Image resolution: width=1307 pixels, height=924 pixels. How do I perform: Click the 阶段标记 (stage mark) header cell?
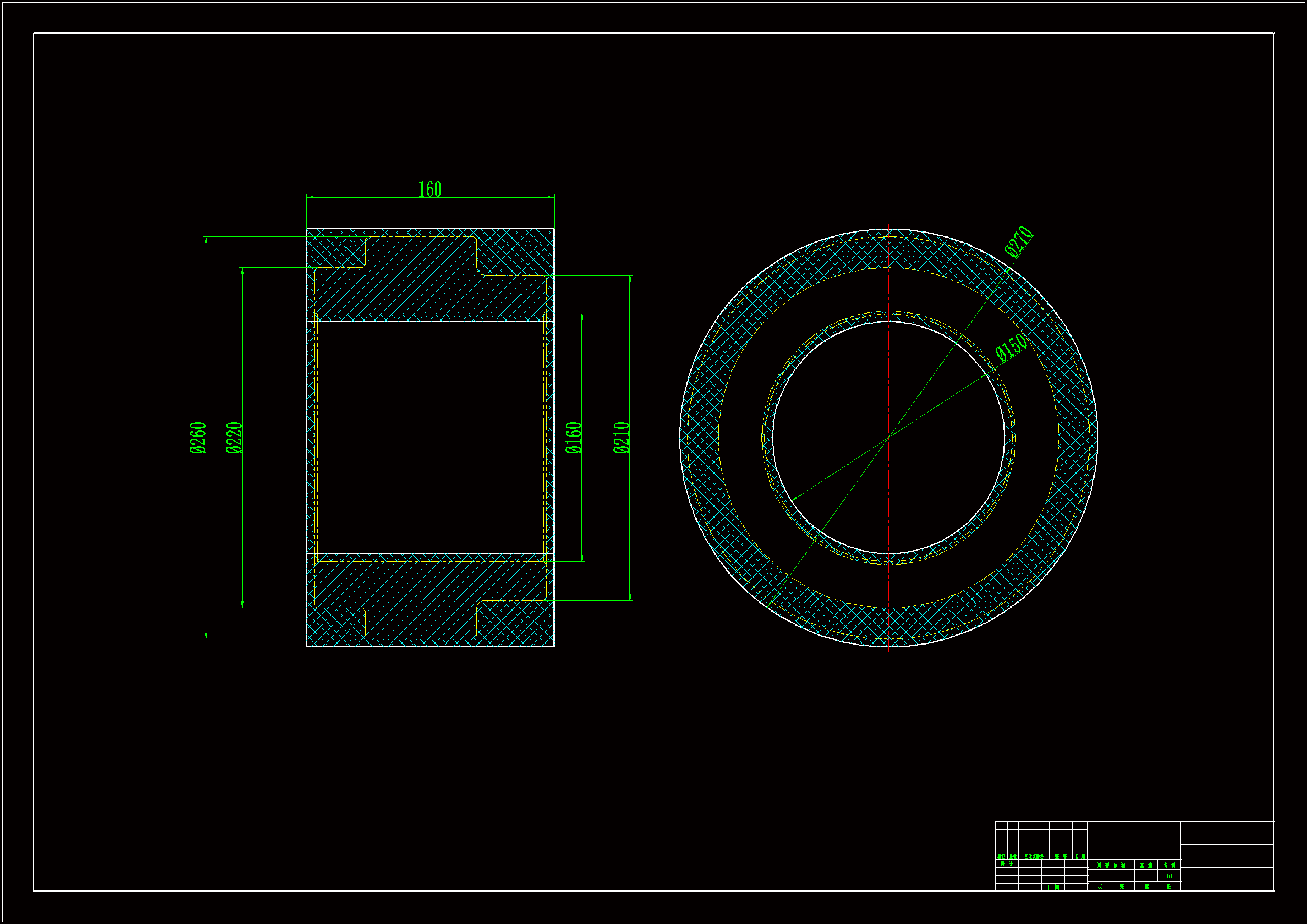pyautogui.click(x=1111, y=865)
